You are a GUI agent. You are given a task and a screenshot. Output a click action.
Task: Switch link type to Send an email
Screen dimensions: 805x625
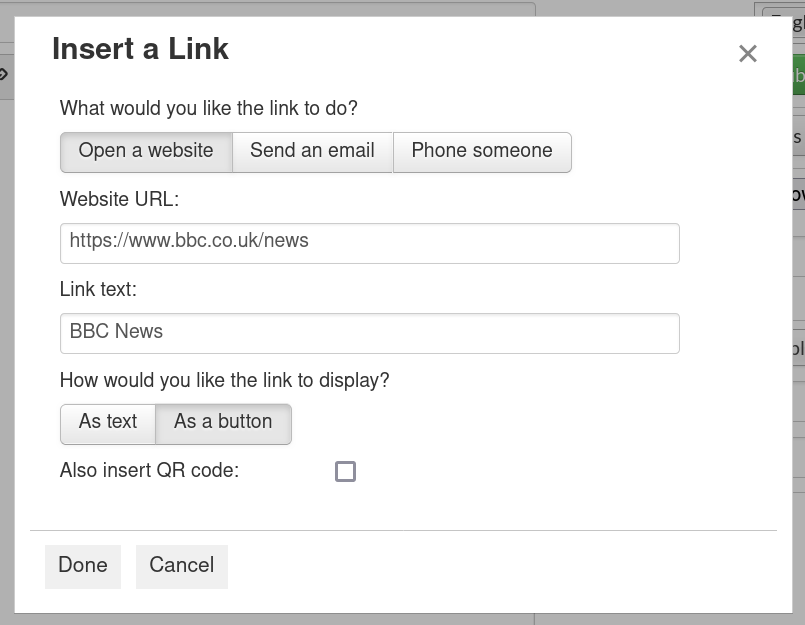[312, 151]
